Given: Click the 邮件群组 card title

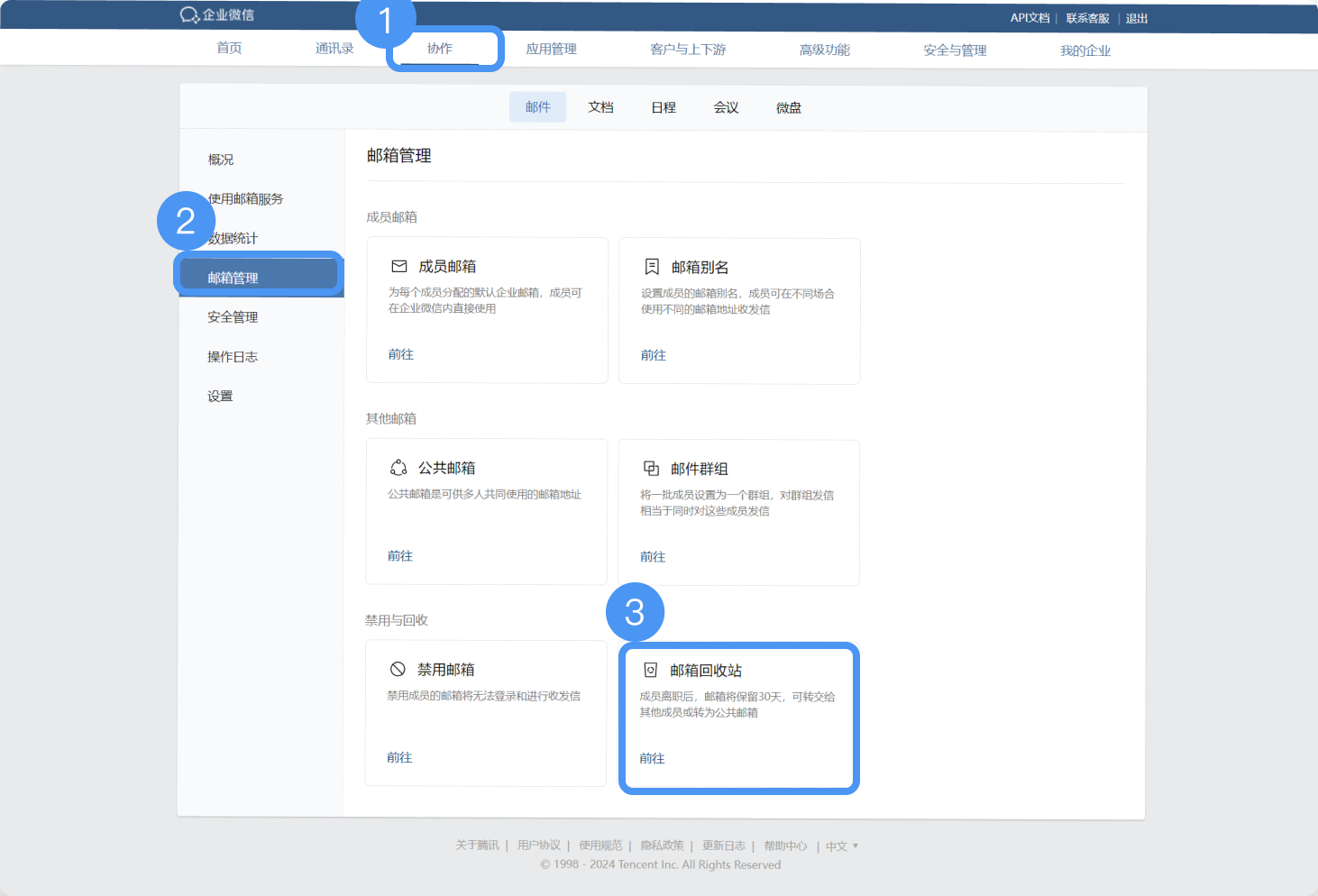Looking at the screenshot, I should point(700,470).
